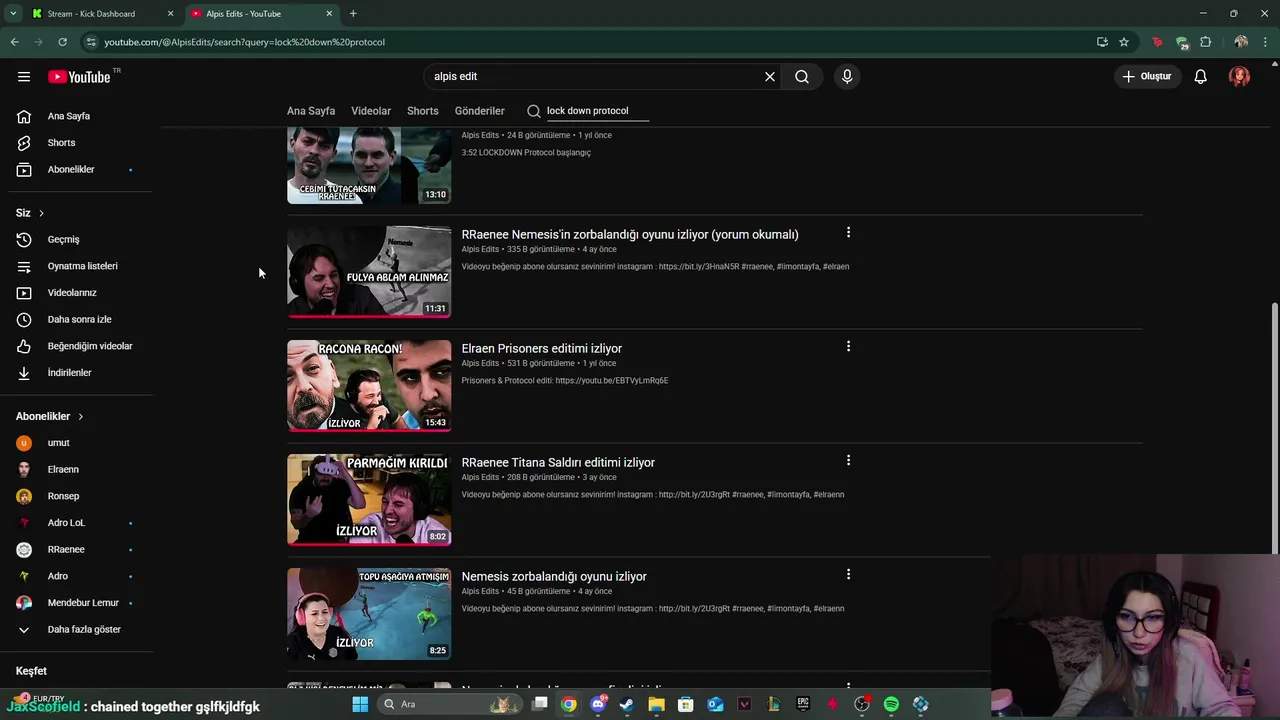The width and height of the screenshot is (1280, 720).
Task: Open options for RRaenee Nemesis'in zorbalandığı video
Action: (848, 232)
